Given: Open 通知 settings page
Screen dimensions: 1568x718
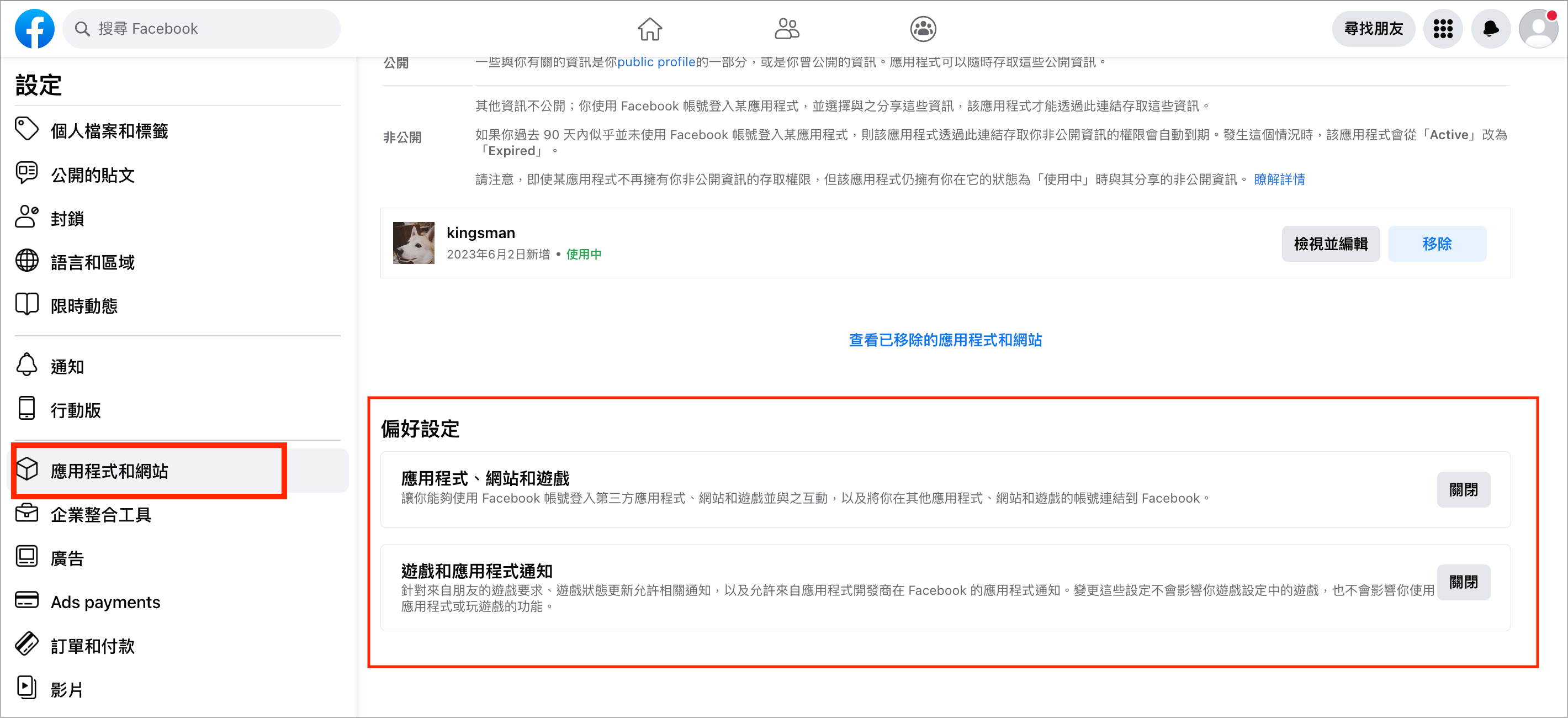Looking at the screenshot, I should point(178,366).
